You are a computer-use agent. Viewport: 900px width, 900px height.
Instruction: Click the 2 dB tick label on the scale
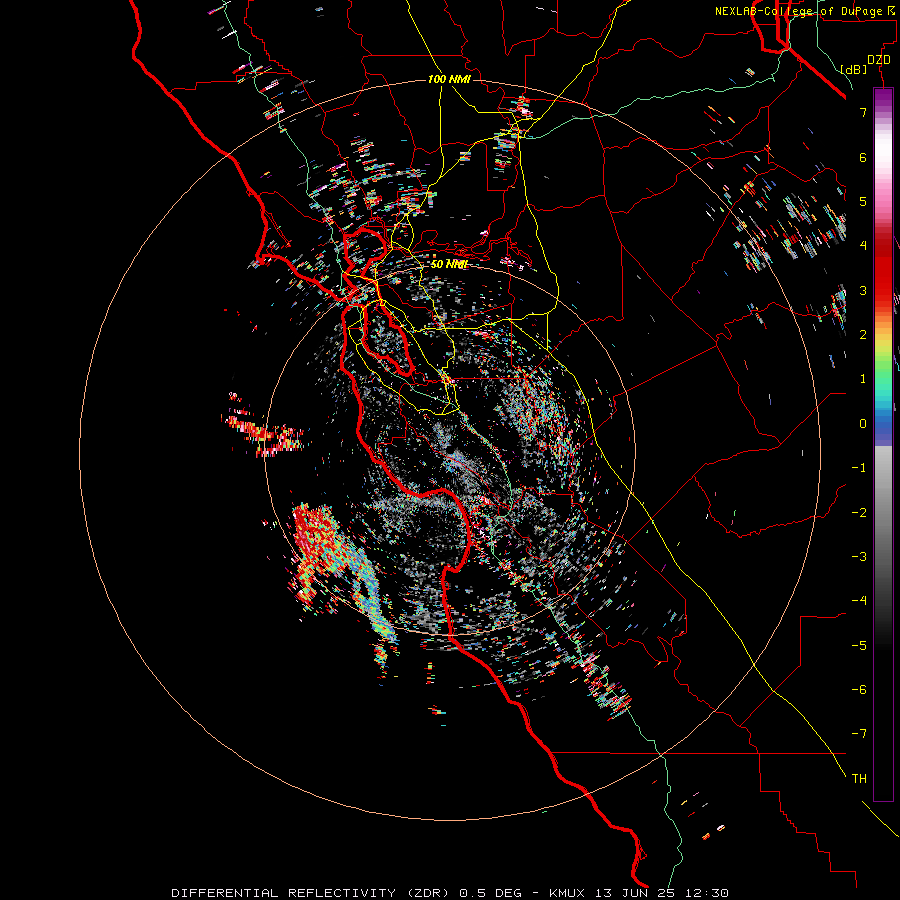(x=863, y=335)
